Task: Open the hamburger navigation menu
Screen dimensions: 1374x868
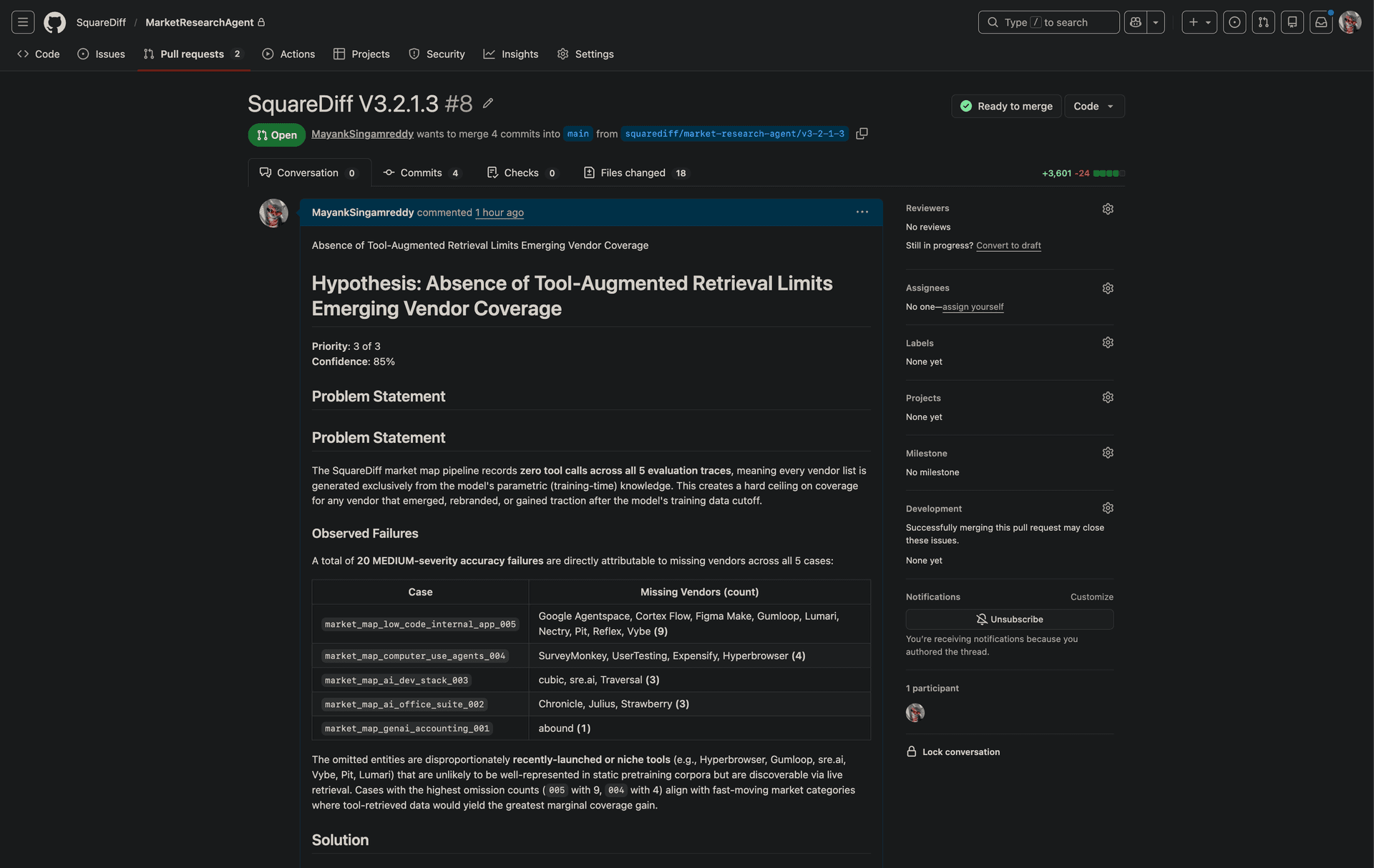Action: [23, 22]
